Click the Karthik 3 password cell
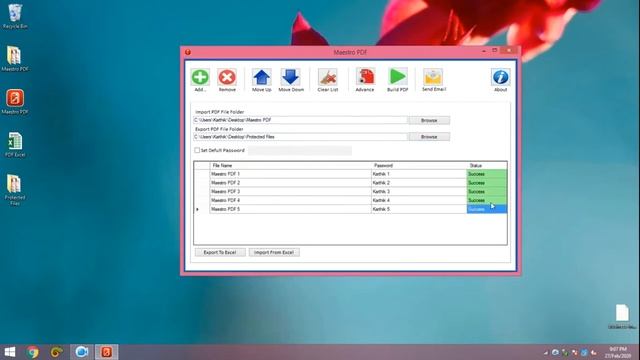Image resolution: width=640 pixels, height=360 pixels. (x=419, y=191)
